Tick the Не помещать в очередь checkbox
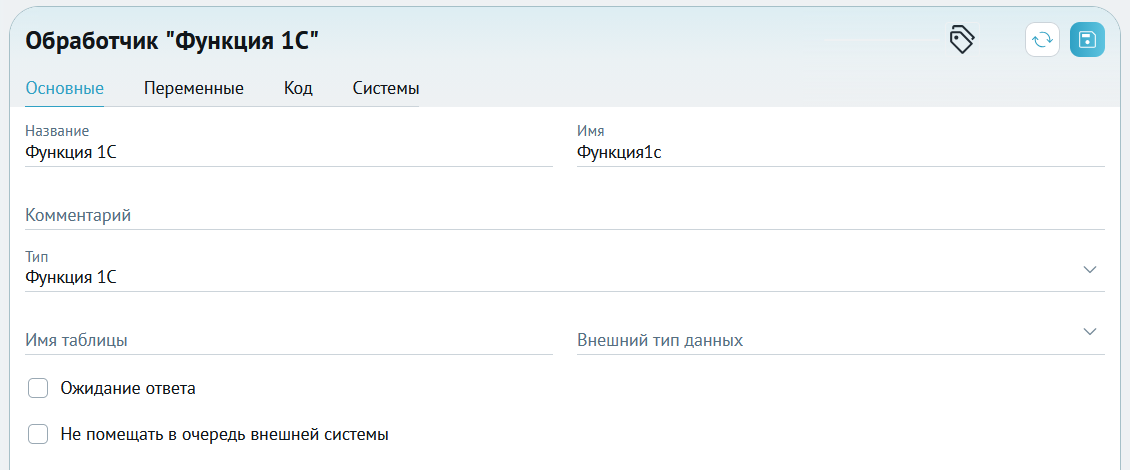Screen dimensions: 1130x470 [37, 435]
